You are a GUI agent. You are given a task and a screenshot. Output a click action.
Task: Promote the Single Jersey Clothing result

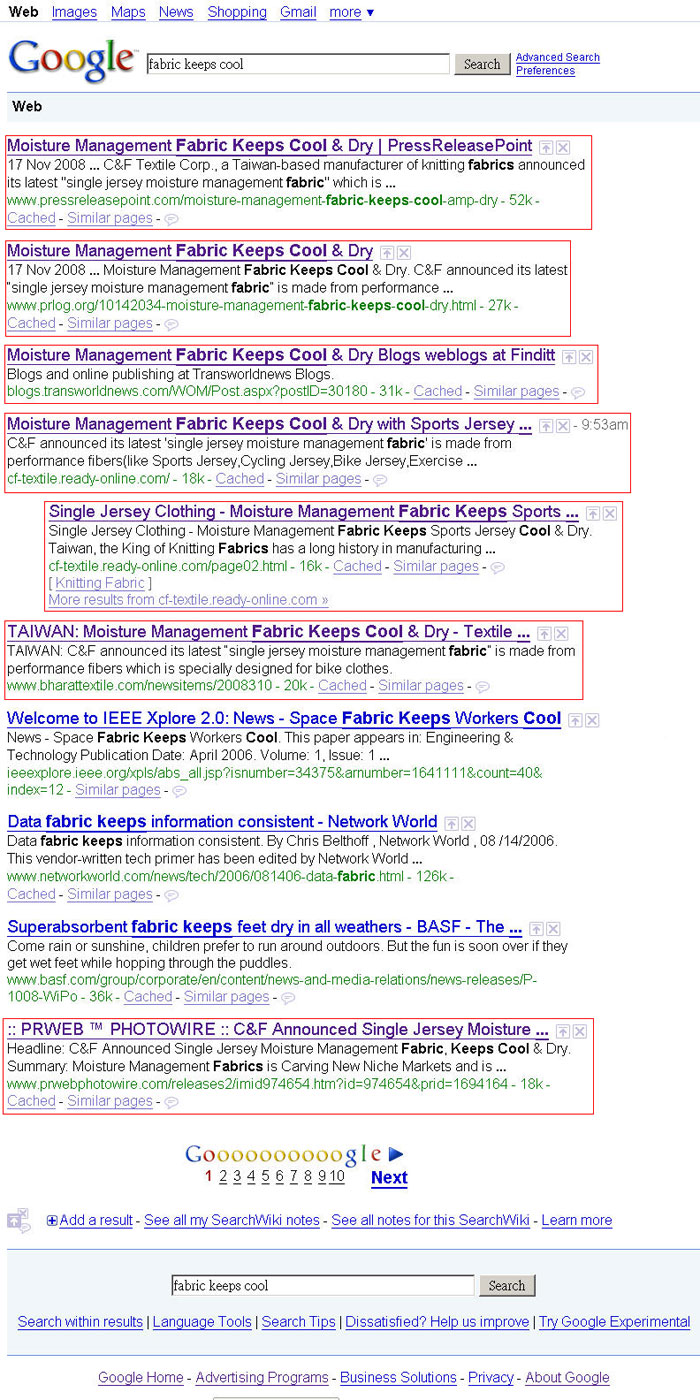point(593,513)
